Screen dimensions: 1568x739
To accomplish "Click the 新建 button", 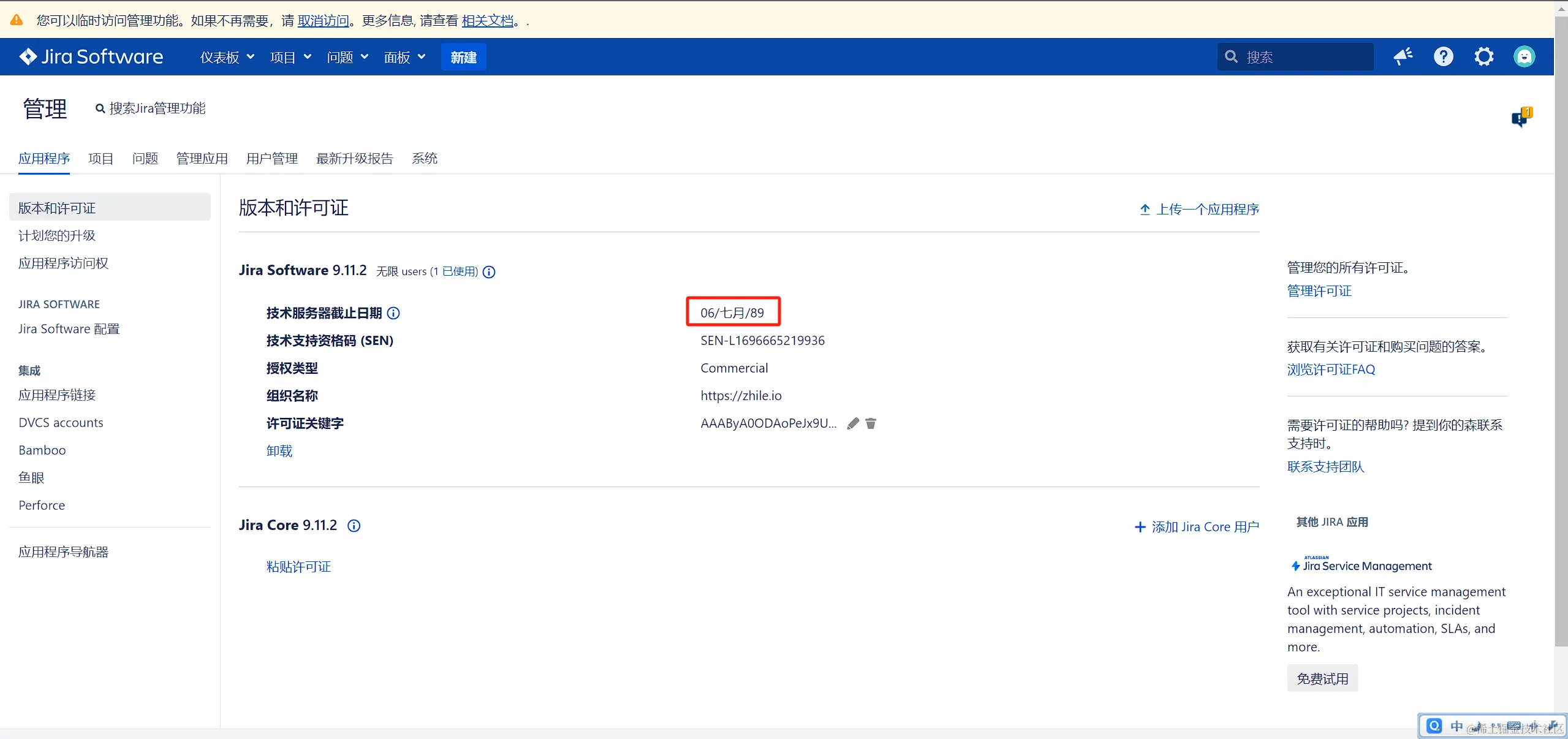I will (463, 57).
